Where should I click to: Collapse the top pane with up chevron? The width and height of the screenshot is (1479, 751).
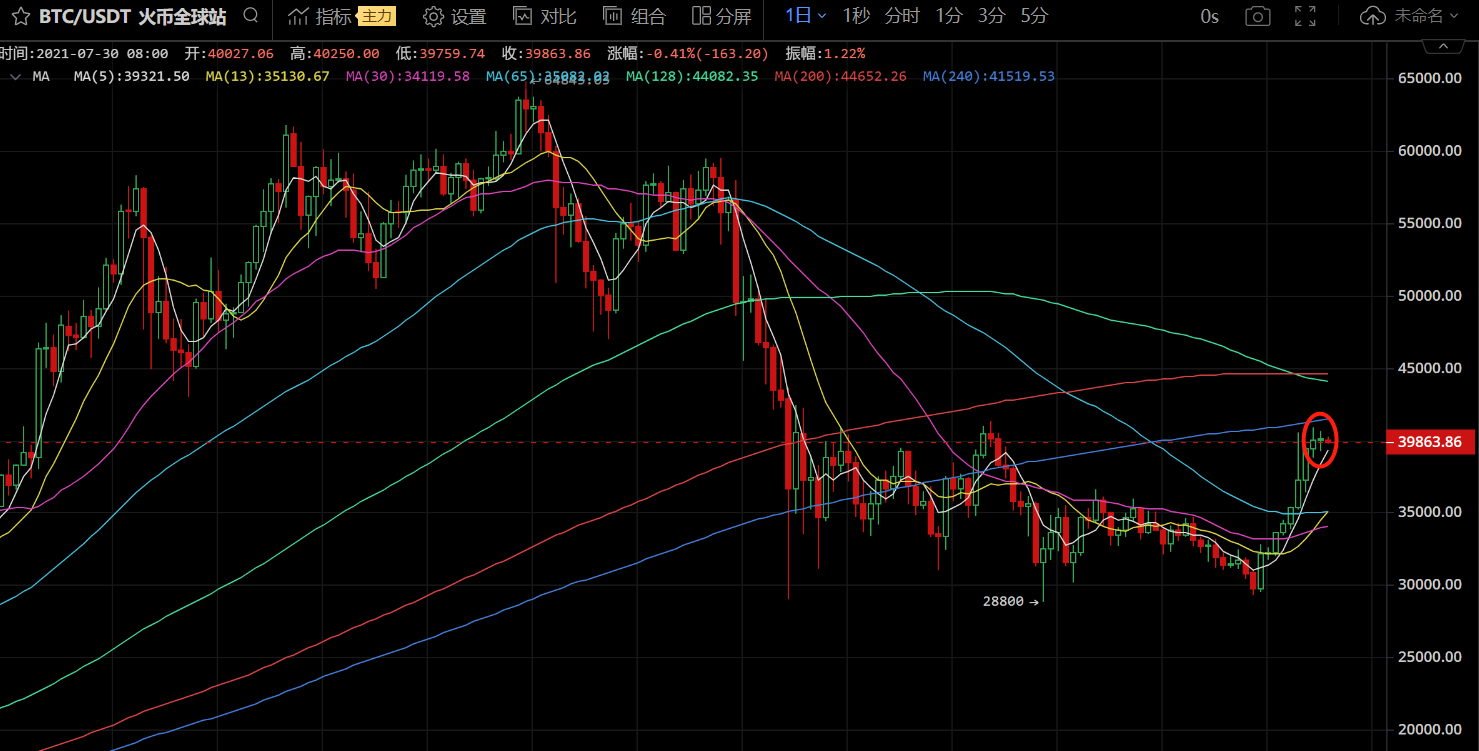point(1441,46)
